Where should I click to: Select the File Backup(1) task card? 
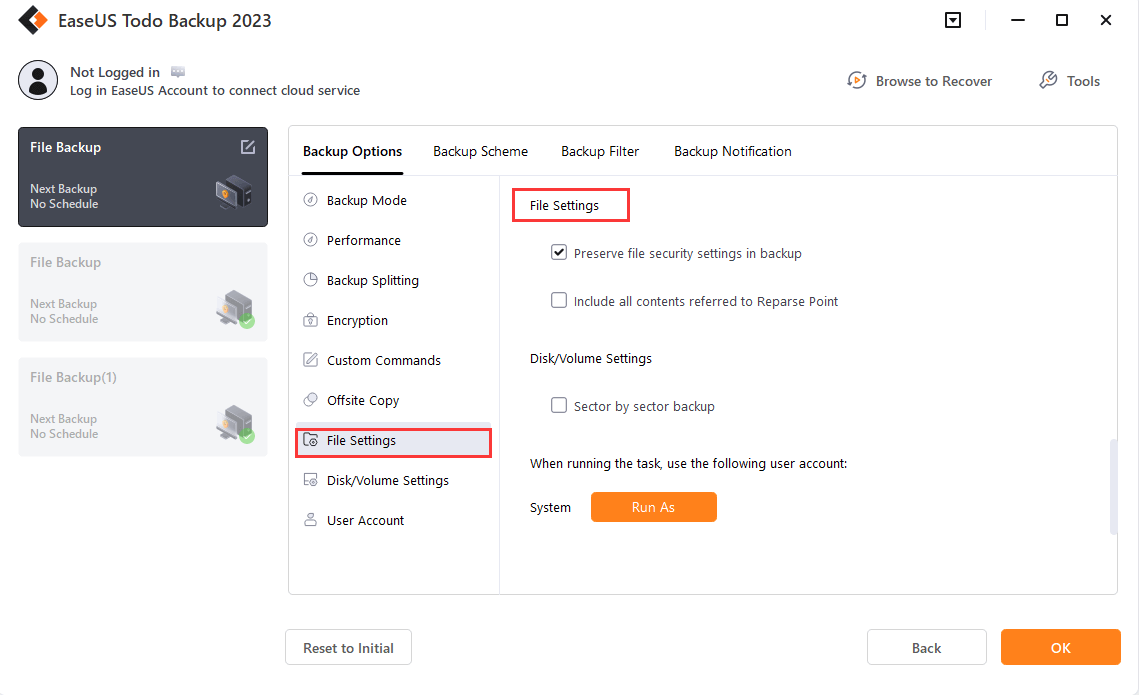coord(143,406)
